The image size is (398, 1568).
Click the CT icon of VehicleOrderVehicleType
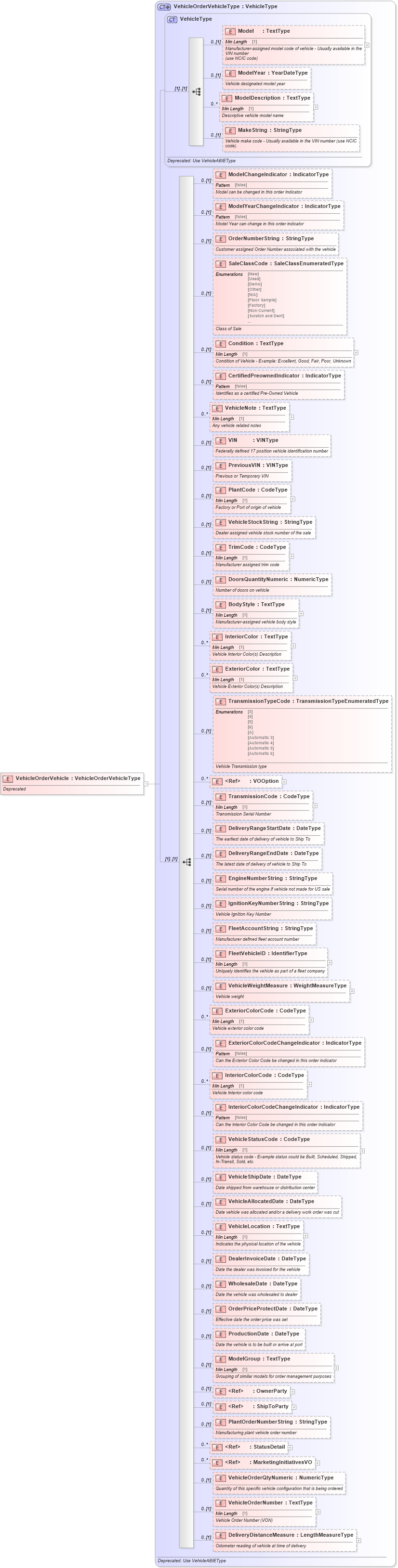(x=164, y=7)
